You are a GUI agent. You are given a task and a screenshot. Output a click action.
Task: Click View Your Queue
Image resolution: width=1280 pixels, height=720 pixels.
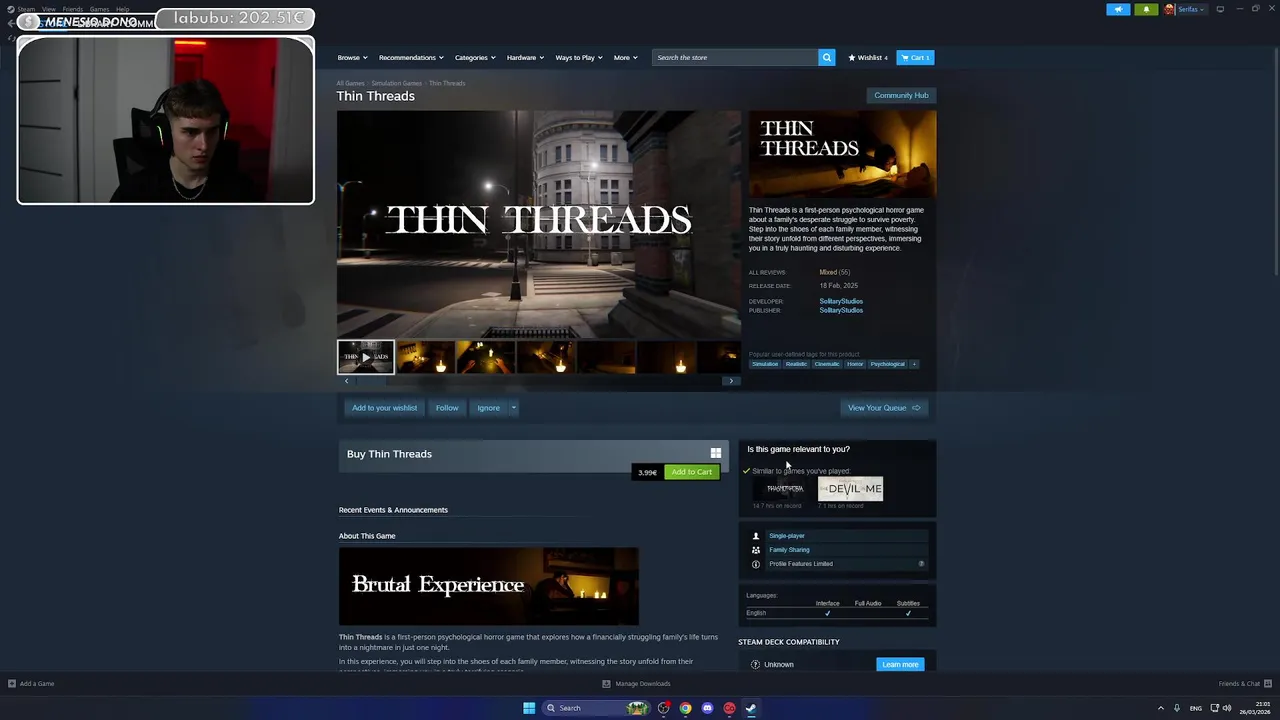884,407
